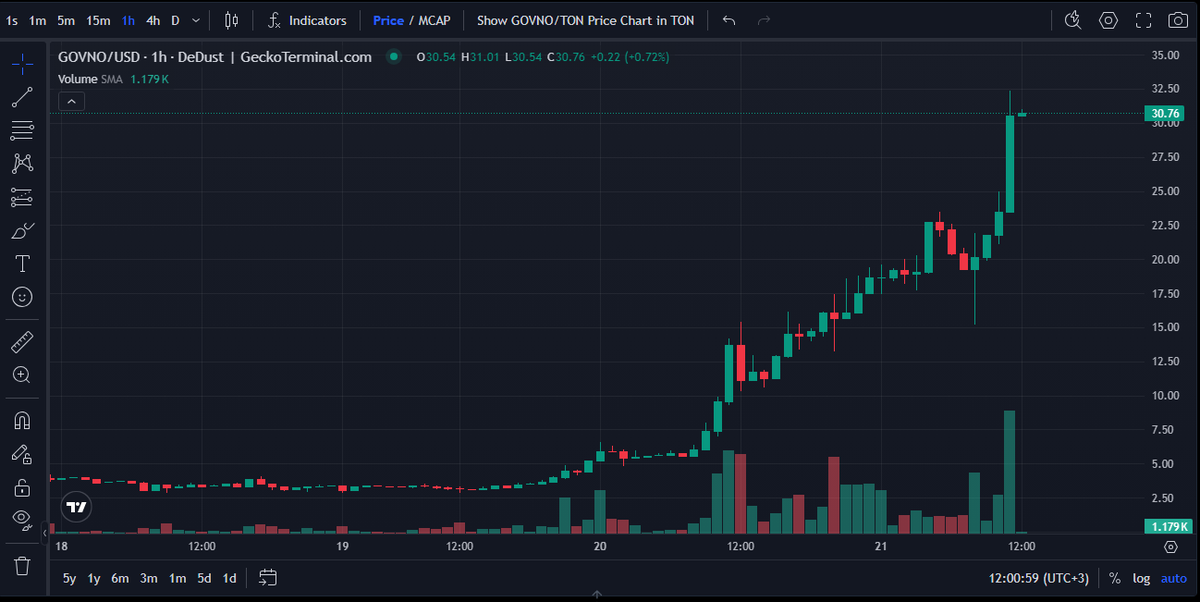Select the 1s timeframe
Screen dimensions: 1200x602
pos(12,20)
